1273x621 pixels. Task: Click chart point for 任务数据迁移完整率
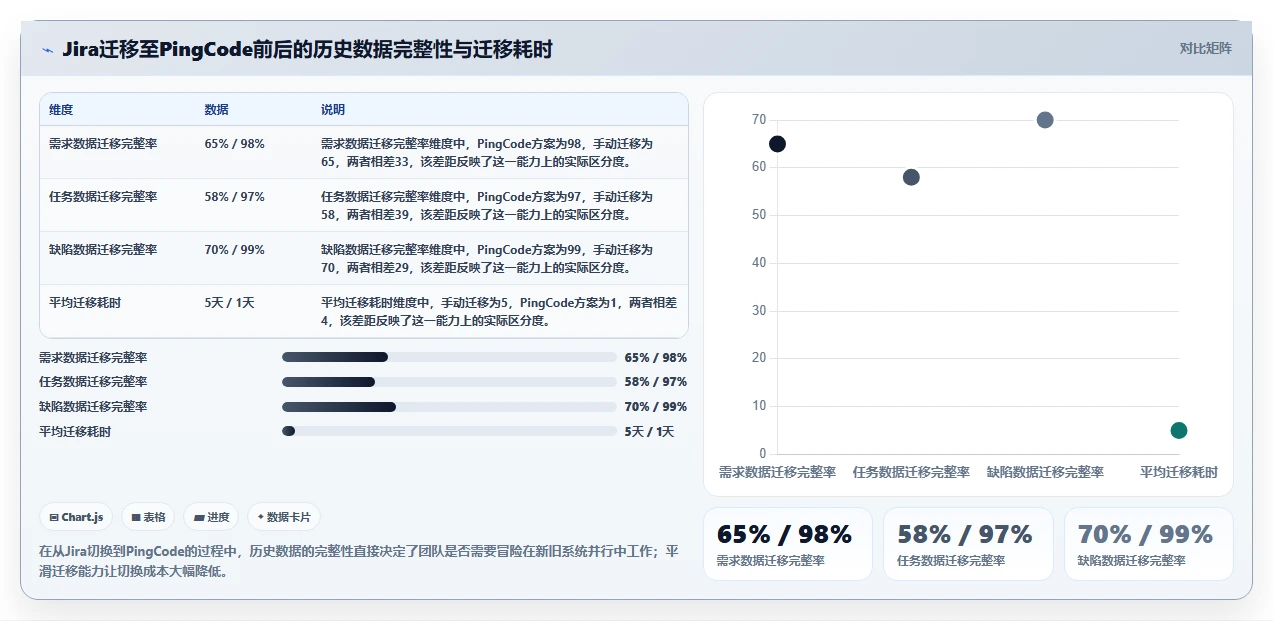911,177
